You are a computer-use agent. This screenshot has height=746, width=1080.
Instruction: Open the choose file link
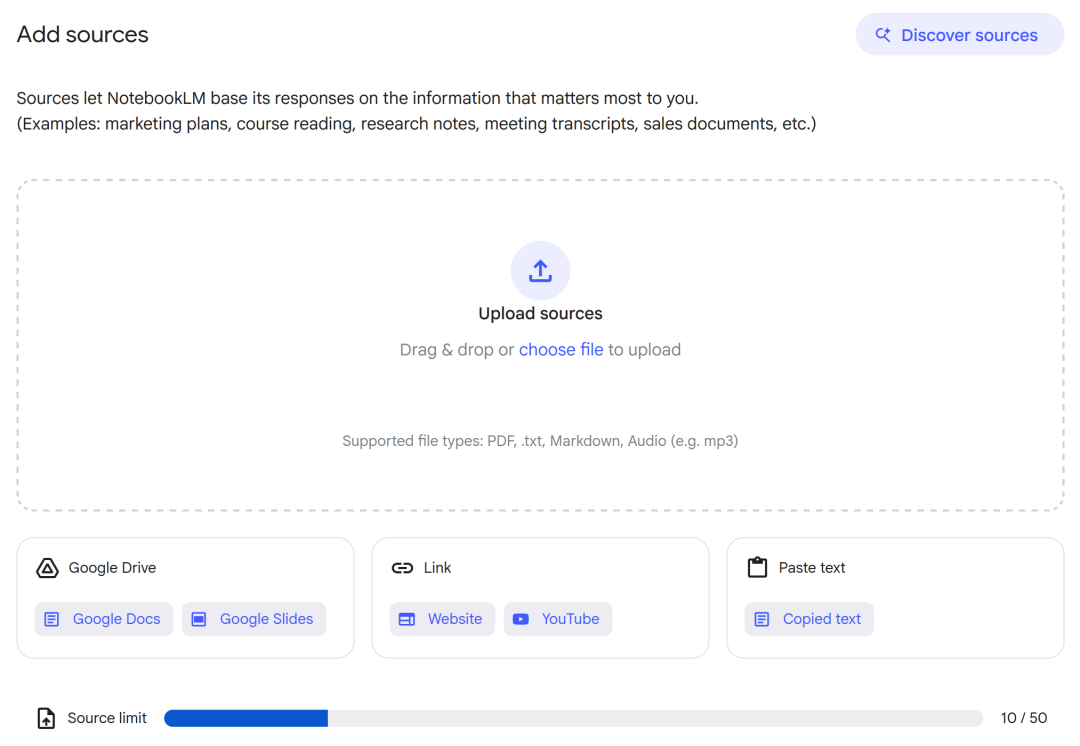tap(561, 350)
